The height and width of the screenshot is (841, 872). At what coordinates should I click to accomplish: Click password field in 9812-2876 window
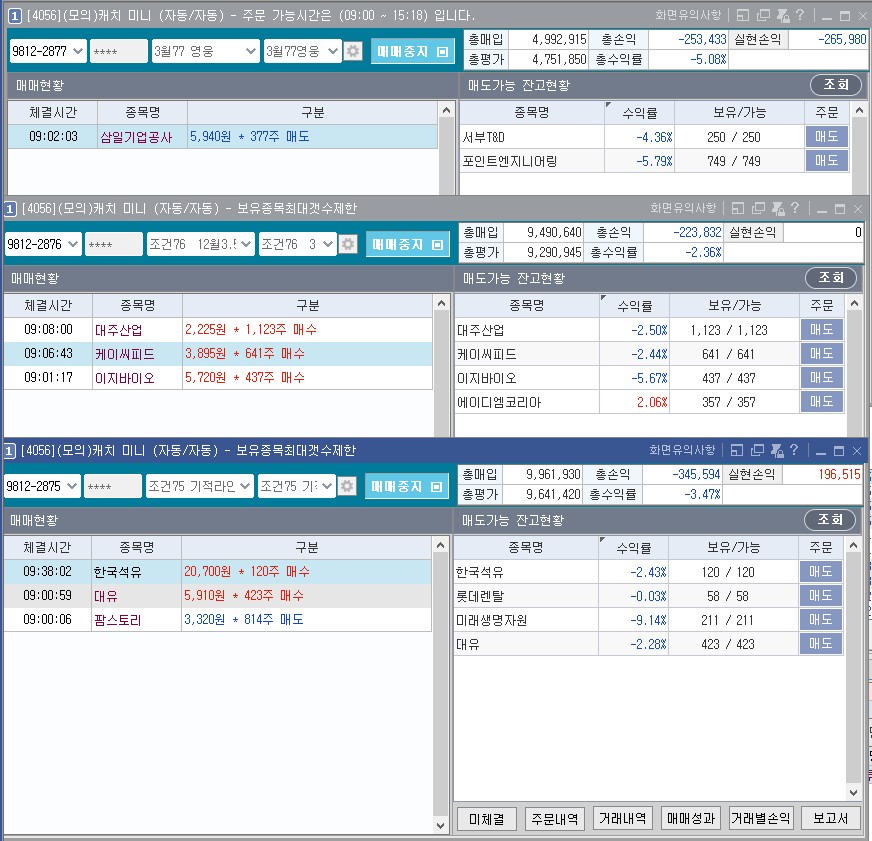(113, 244)
